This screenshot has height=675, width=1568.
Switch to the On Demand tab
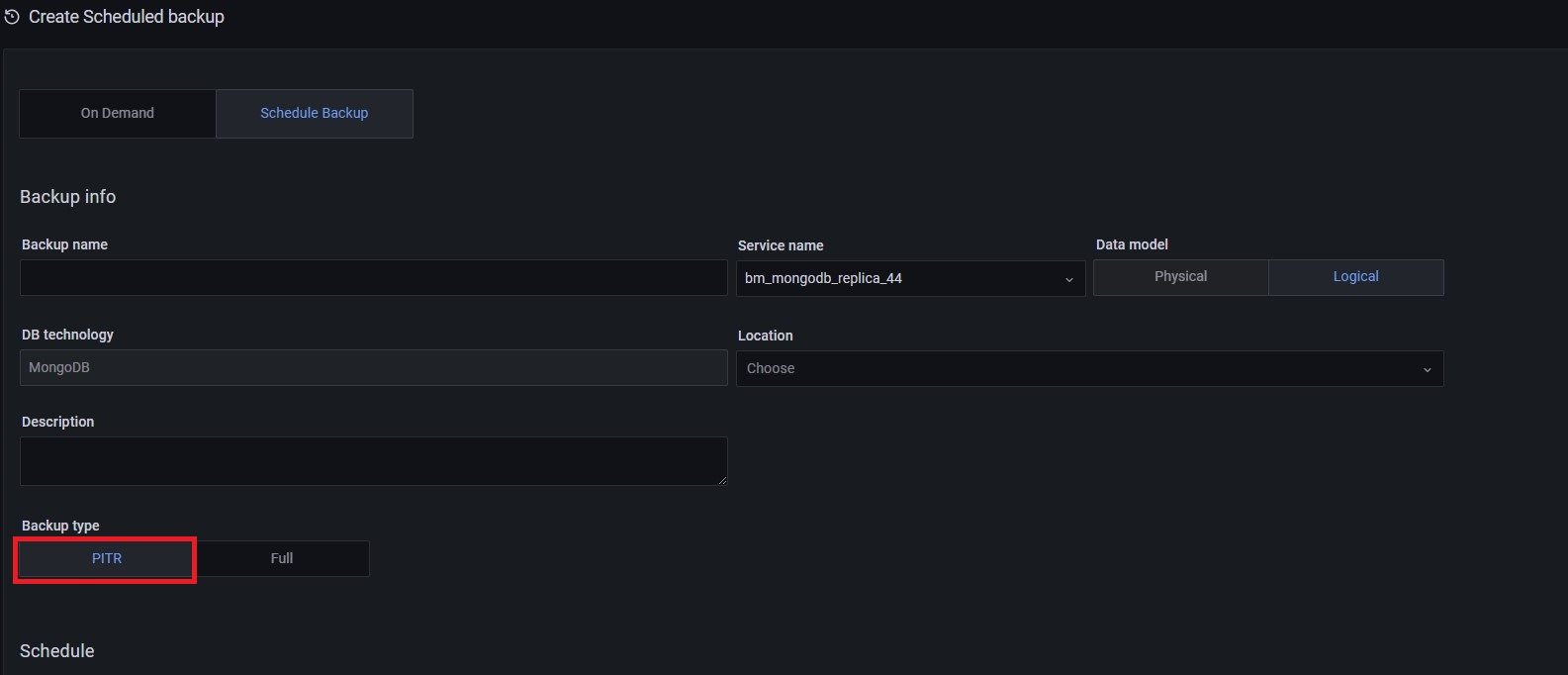point(118,114)
